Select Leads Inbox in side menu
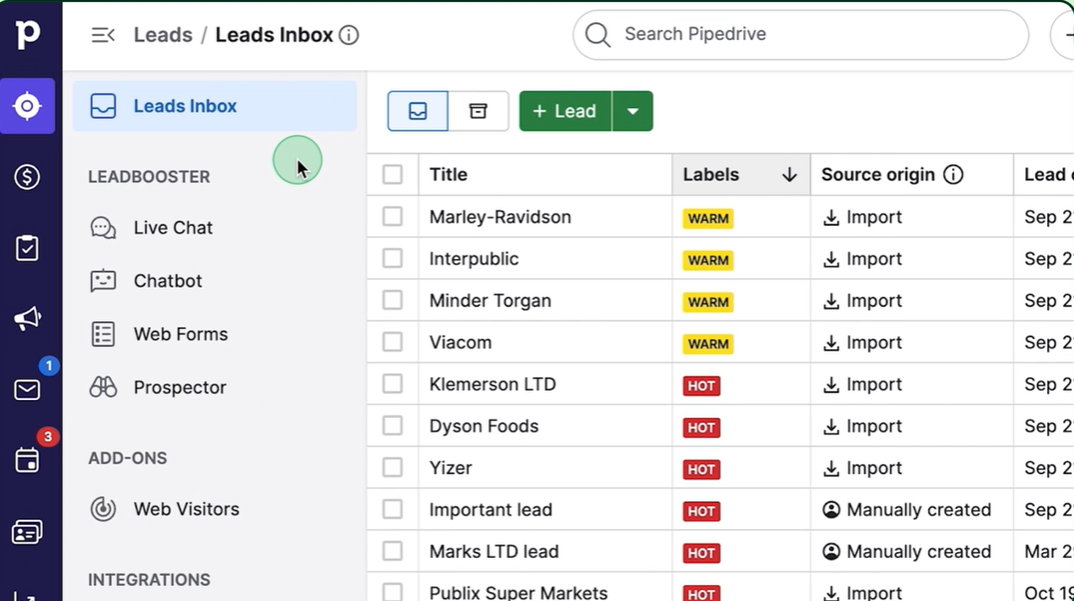1074x601 pixels. [x=215, y=106]
